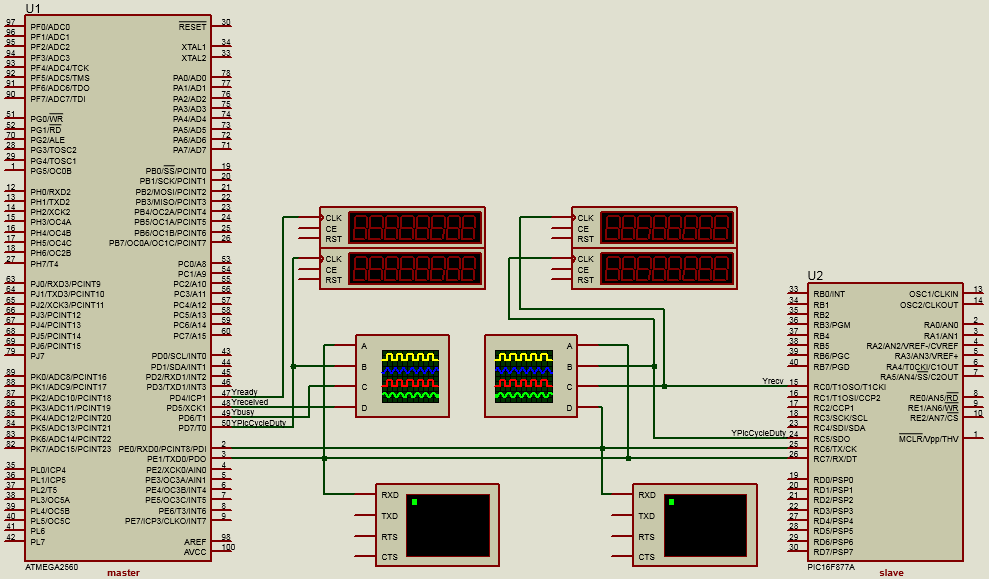Click the PD5/XCK1 pin label
This screenshot has height=579, width=989.
(186, 408)
